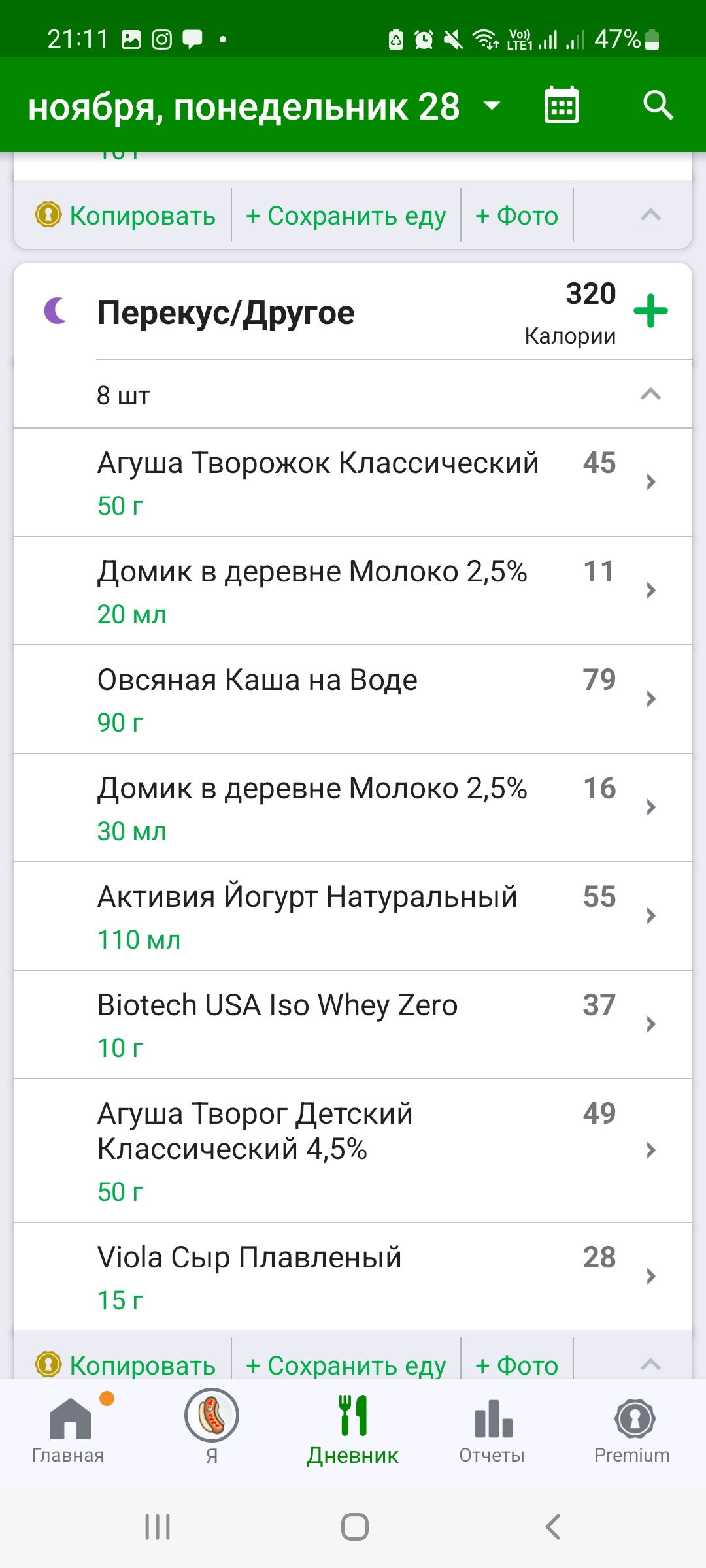The width and height of the screenshot is (706, 1568).
Task: Tap + Фото in the top meal bar
Action: point(517,216)
